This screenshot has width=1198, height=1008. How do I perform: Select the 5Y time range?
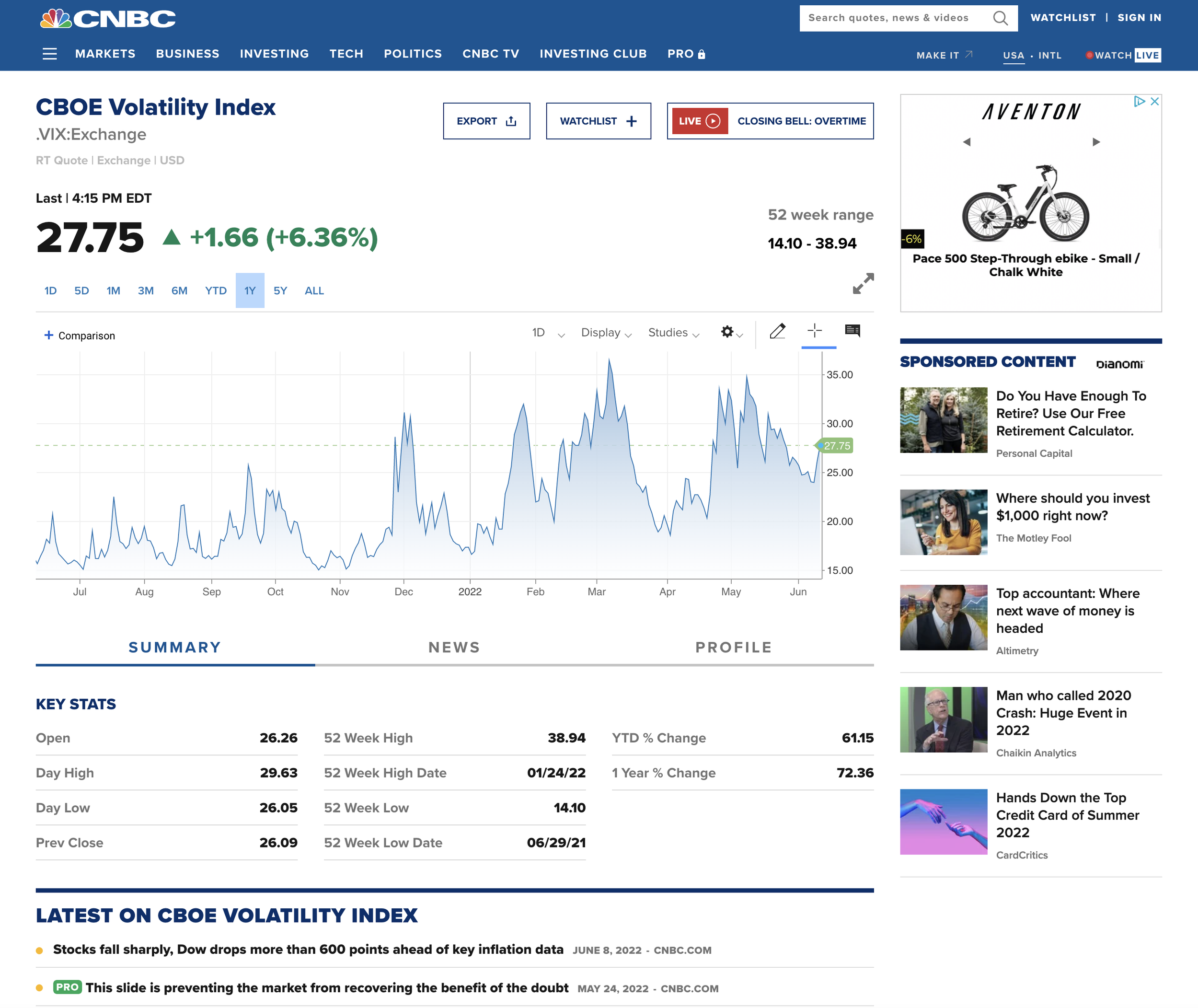[x=280, y=291]
